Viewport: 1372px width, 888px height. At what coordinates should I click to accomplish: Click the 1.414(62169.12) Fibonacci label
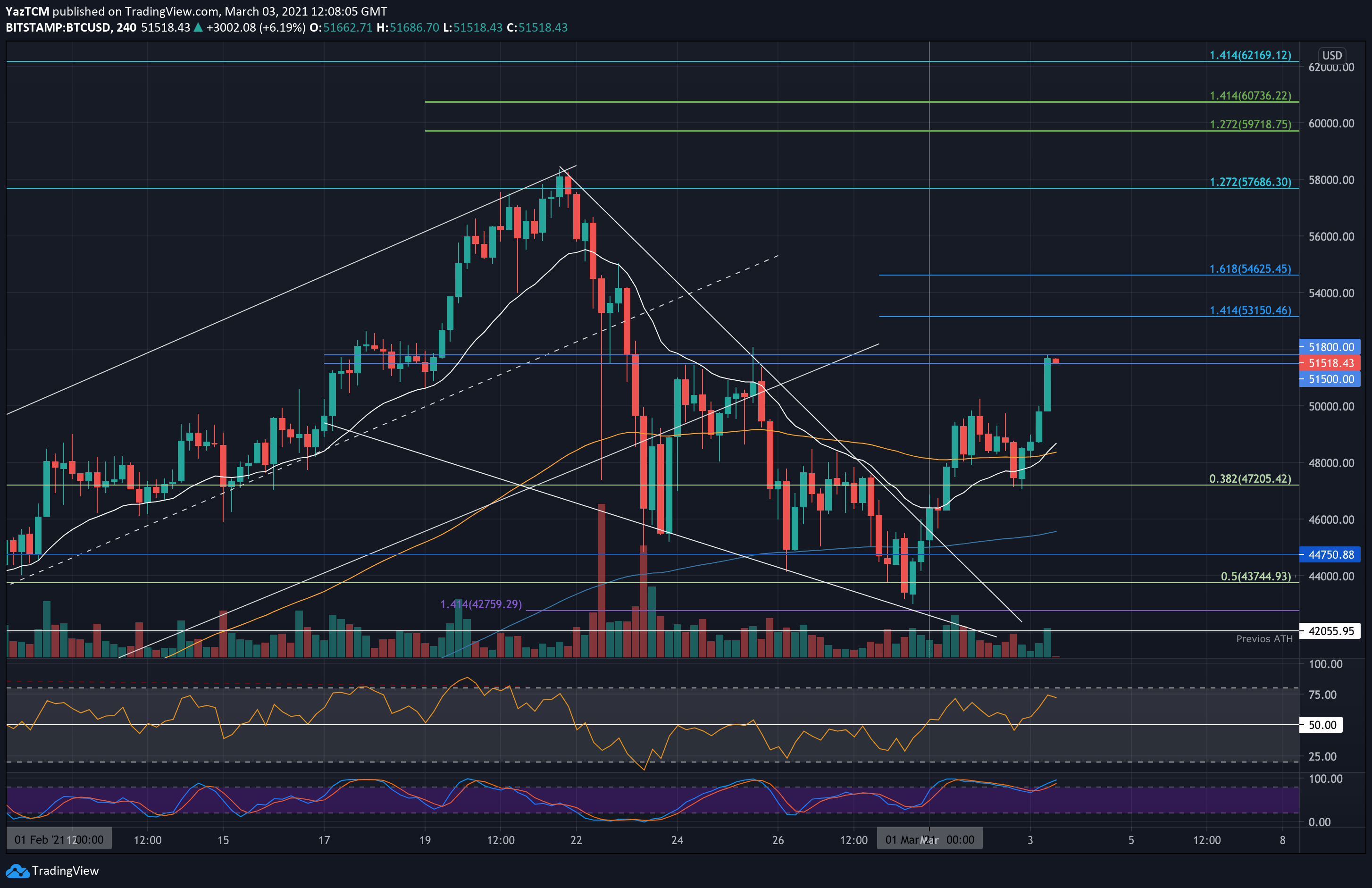click(x=1250, y=55)
